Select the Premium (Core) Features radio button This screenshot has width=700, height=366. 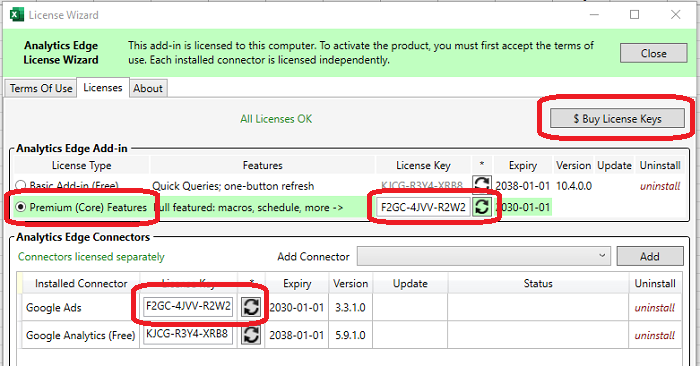click(21, 207)
